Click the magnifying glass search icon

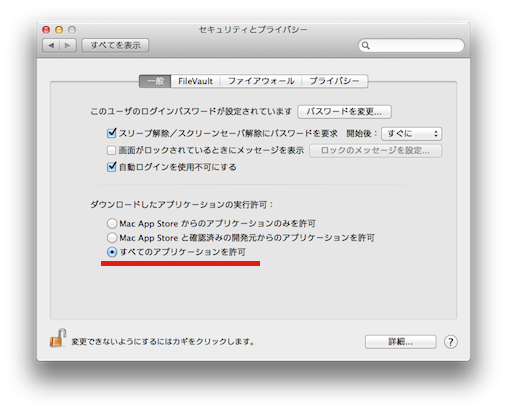(366, 46)
